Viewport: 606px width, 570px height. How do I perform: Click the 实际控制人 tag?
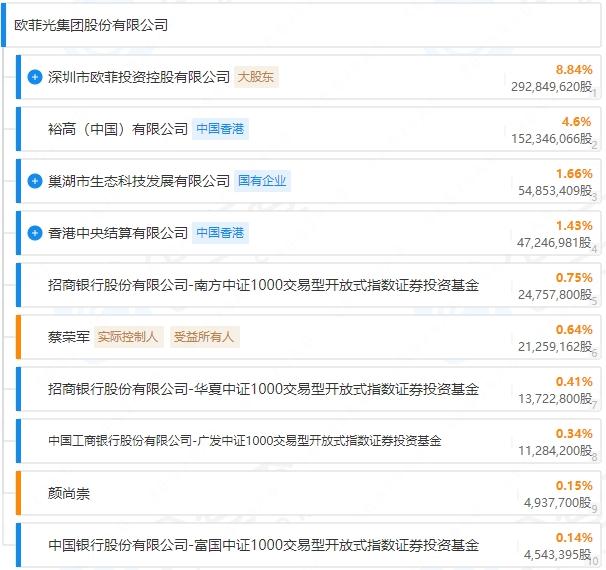click(128, 337)
